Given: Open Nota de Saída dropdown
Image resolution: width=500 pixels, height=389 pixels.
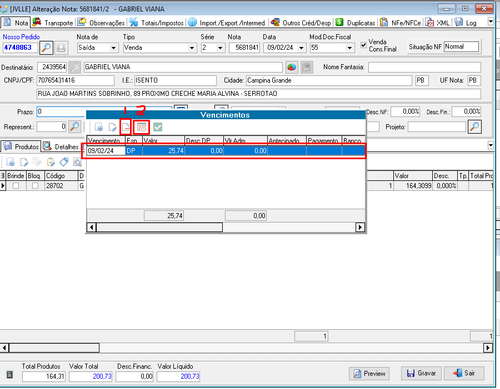Looking at the screenshot, I should pyautogui.click(x=113, y=48).
